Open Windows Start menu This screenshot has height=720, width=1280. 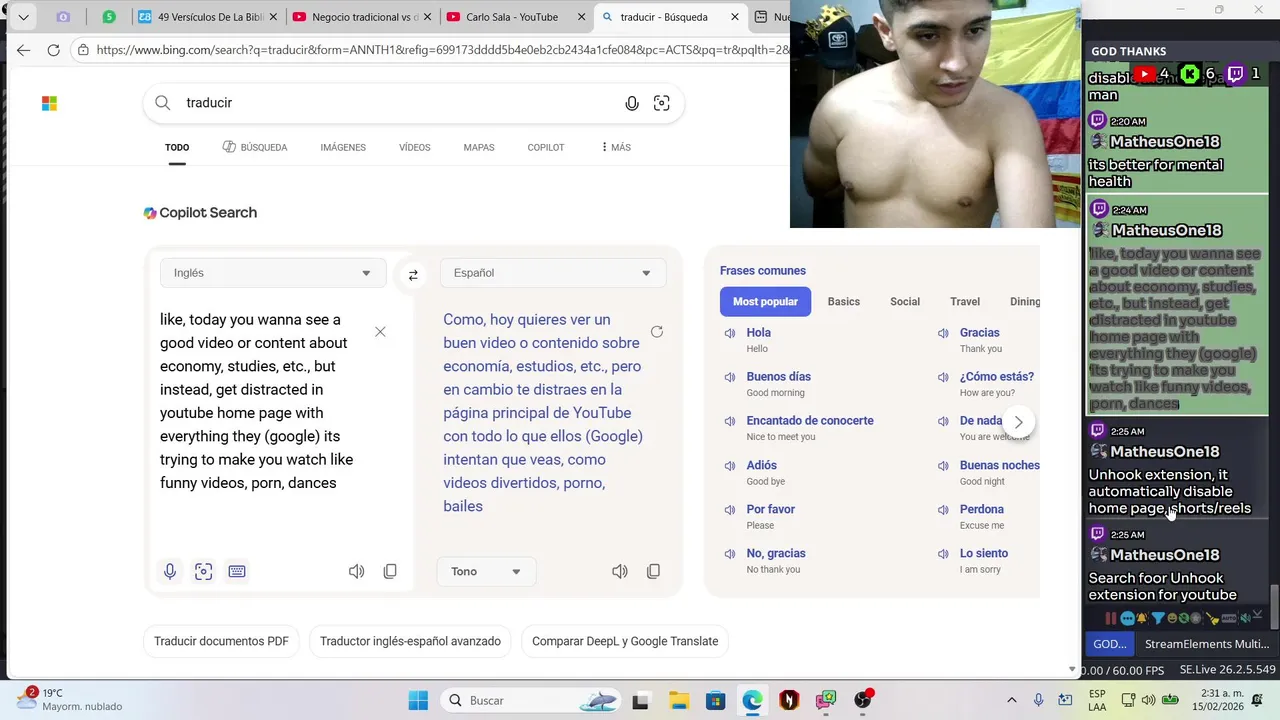point(418,700)
